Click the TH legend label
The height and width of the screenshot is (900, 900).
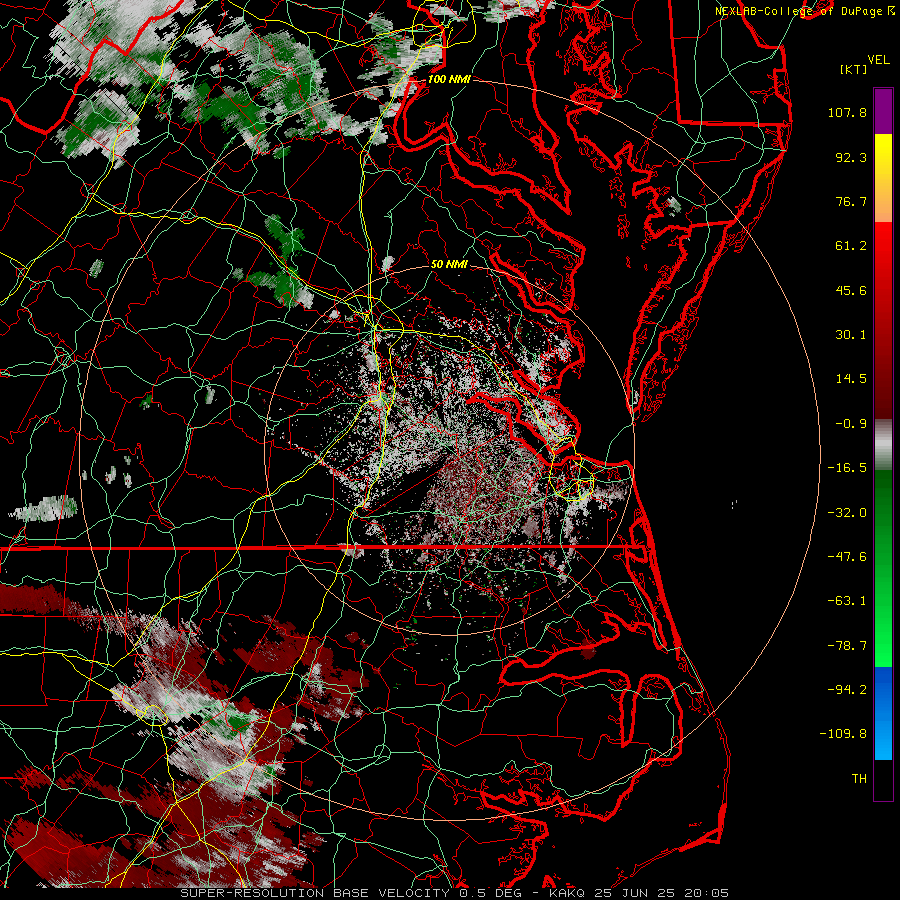(x=859, y=779)
